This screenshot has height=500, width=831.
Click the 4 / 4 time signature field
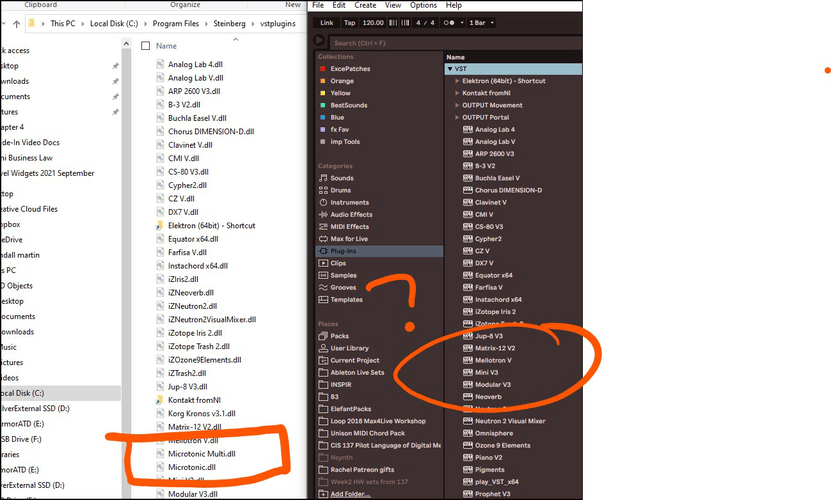pyautogui.click(x=425, y=23)
